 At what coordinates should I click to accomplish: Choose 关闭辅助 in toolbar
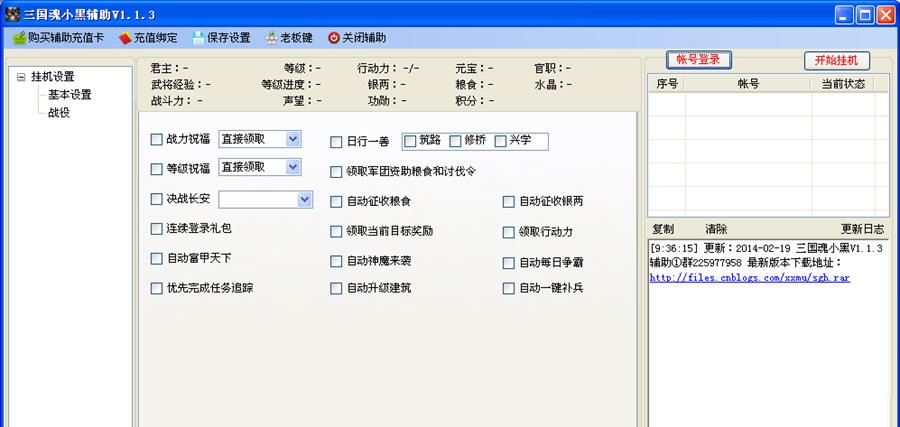[357, 38]
